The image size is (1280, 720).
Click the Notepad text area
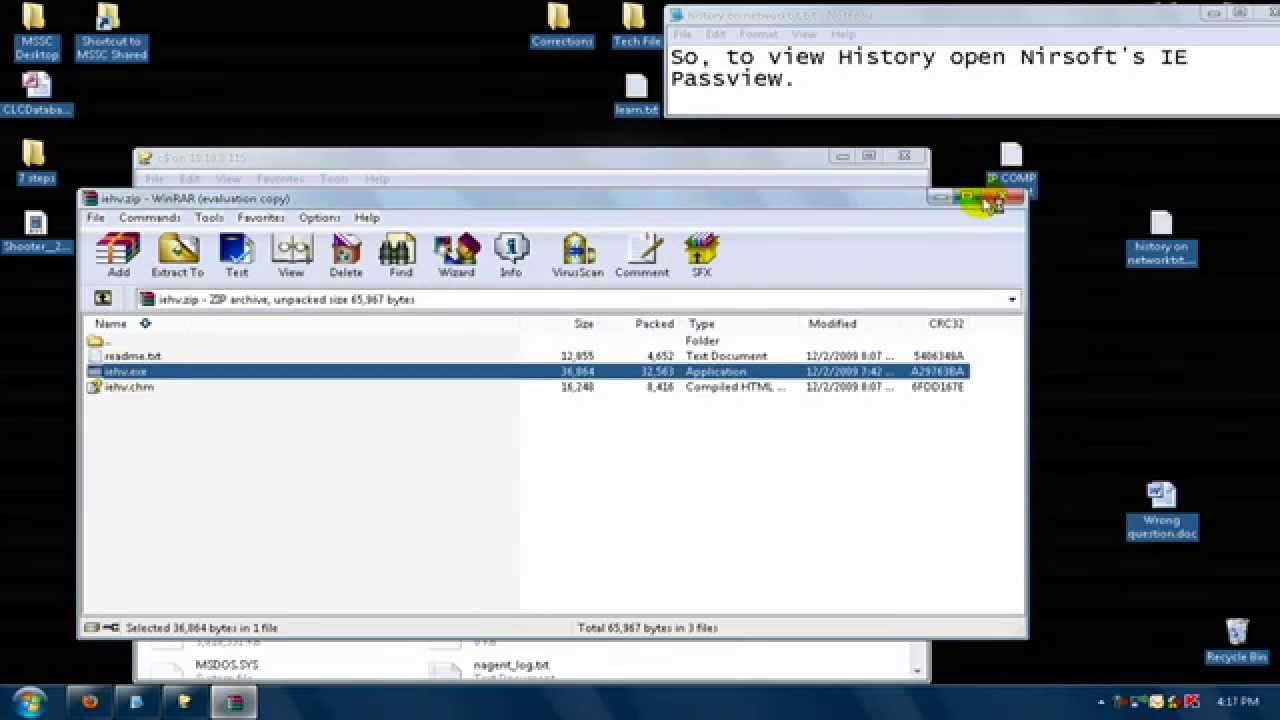972,80
